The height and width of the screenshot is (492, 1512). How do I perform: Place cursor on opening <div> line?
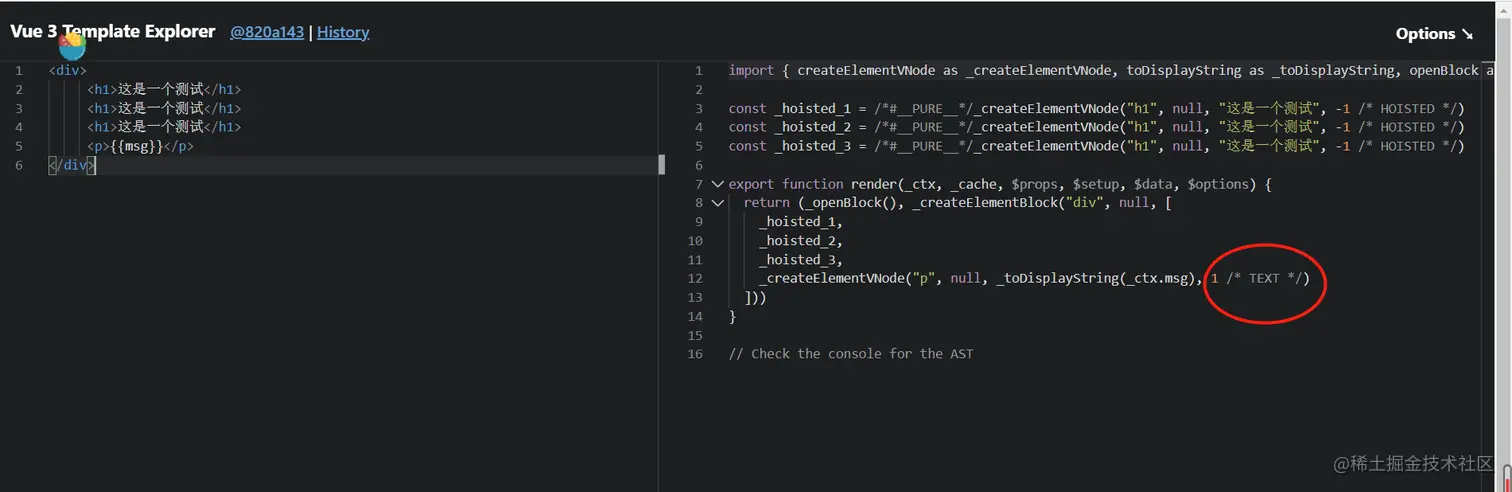68,71
